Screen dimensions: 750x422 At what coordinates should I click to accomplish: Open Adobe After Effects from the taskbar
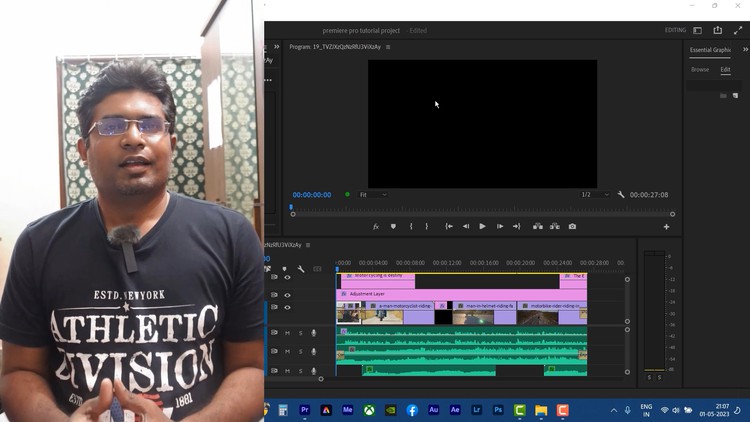pos(455,410)
